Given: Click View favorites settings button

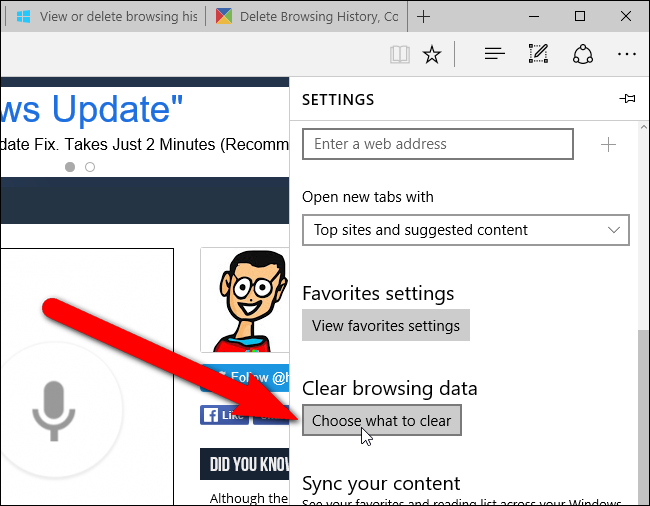Looking at the screenshot, I should [386, 325].
